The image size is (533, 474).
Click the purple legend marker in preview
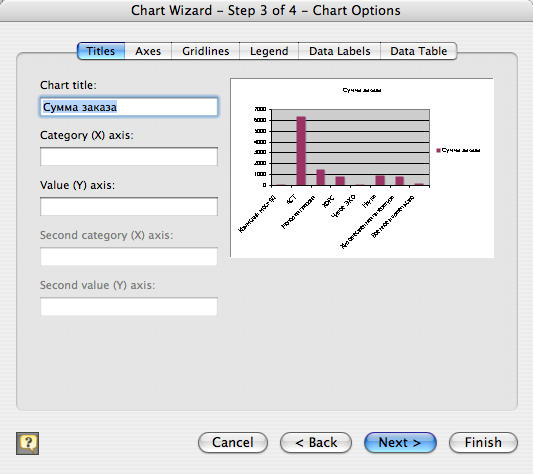click(x=439, y=150)
